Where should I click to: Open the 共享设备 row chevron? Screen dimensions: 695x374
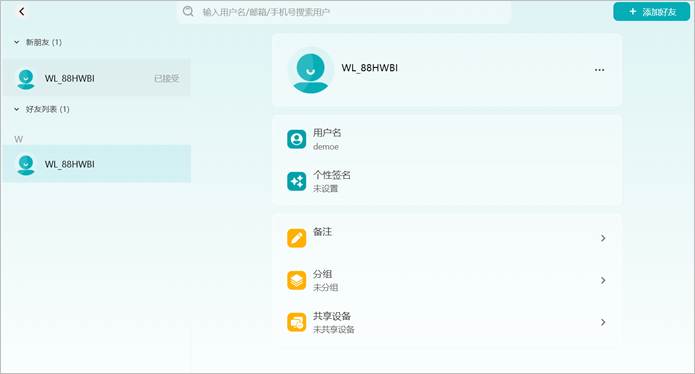(x=603, y=322)
